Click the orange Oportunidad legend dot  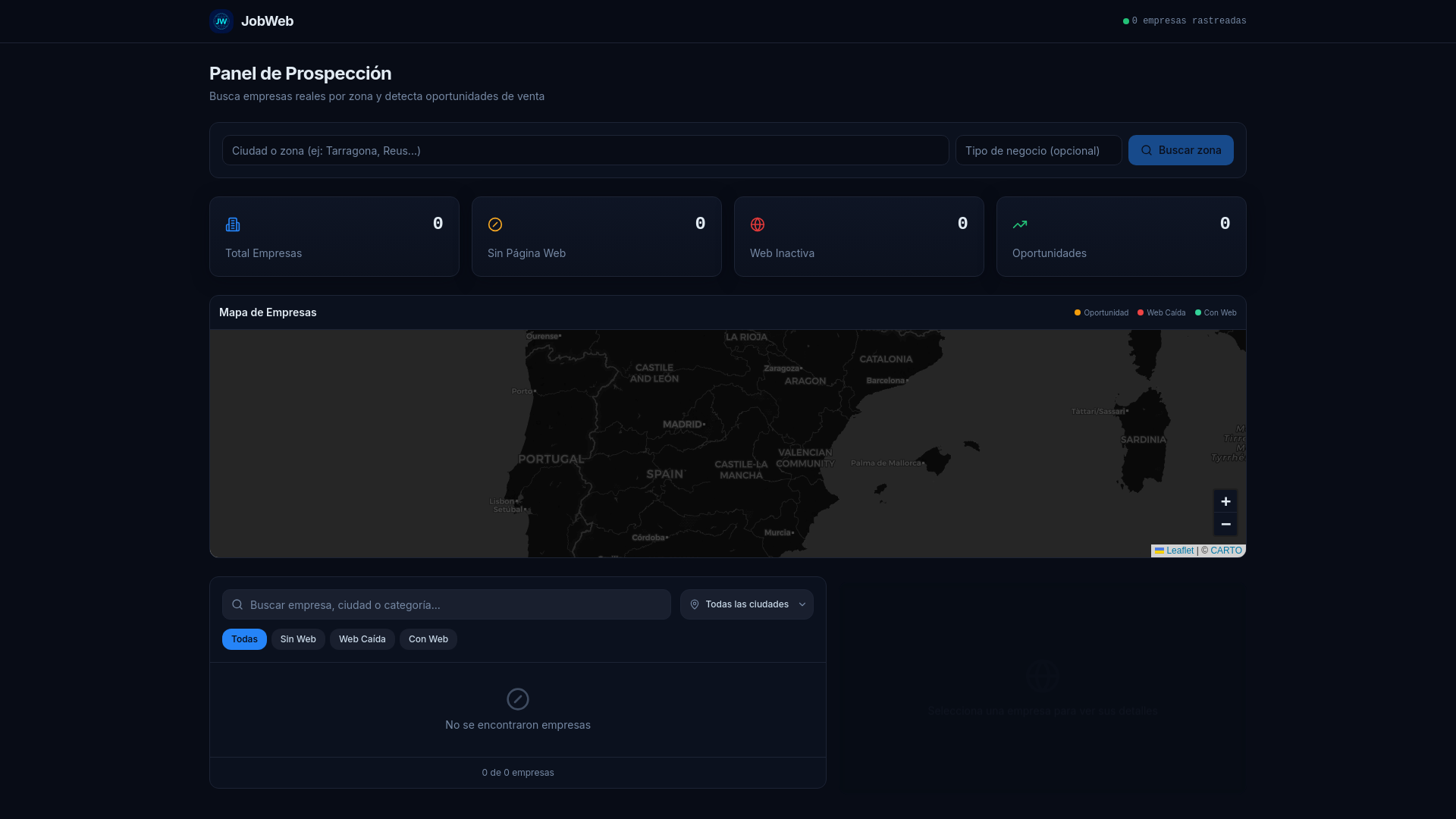(1078, 312)
